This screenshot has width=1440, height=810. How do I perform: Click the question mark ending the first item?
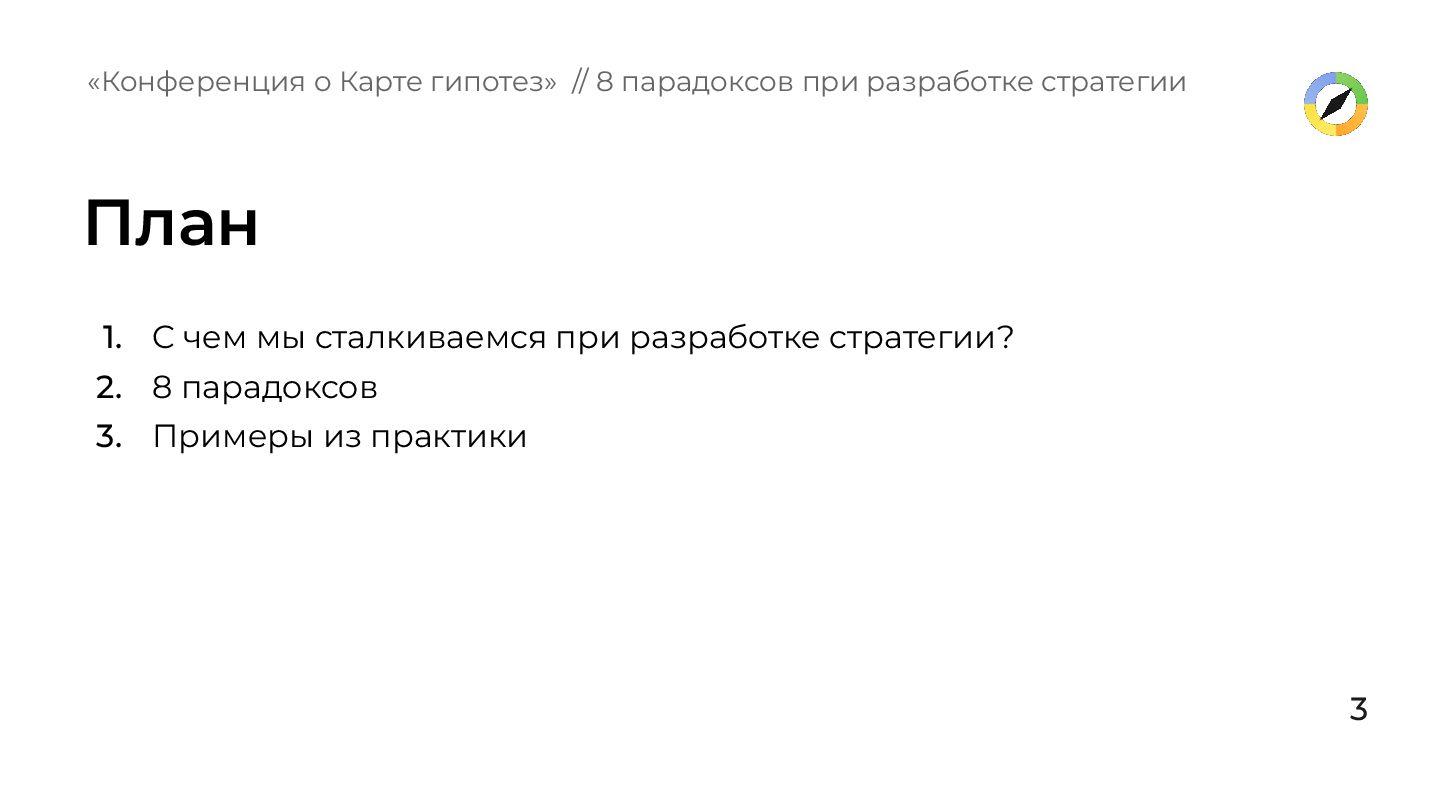1005,337
